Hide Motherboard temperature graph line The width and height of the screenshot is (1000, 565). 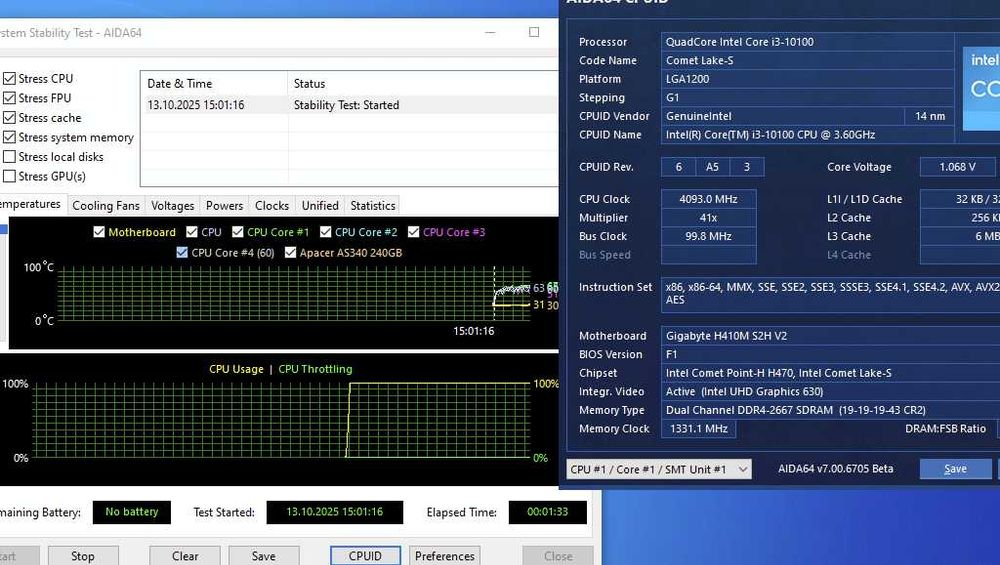(x=99, y=232)
